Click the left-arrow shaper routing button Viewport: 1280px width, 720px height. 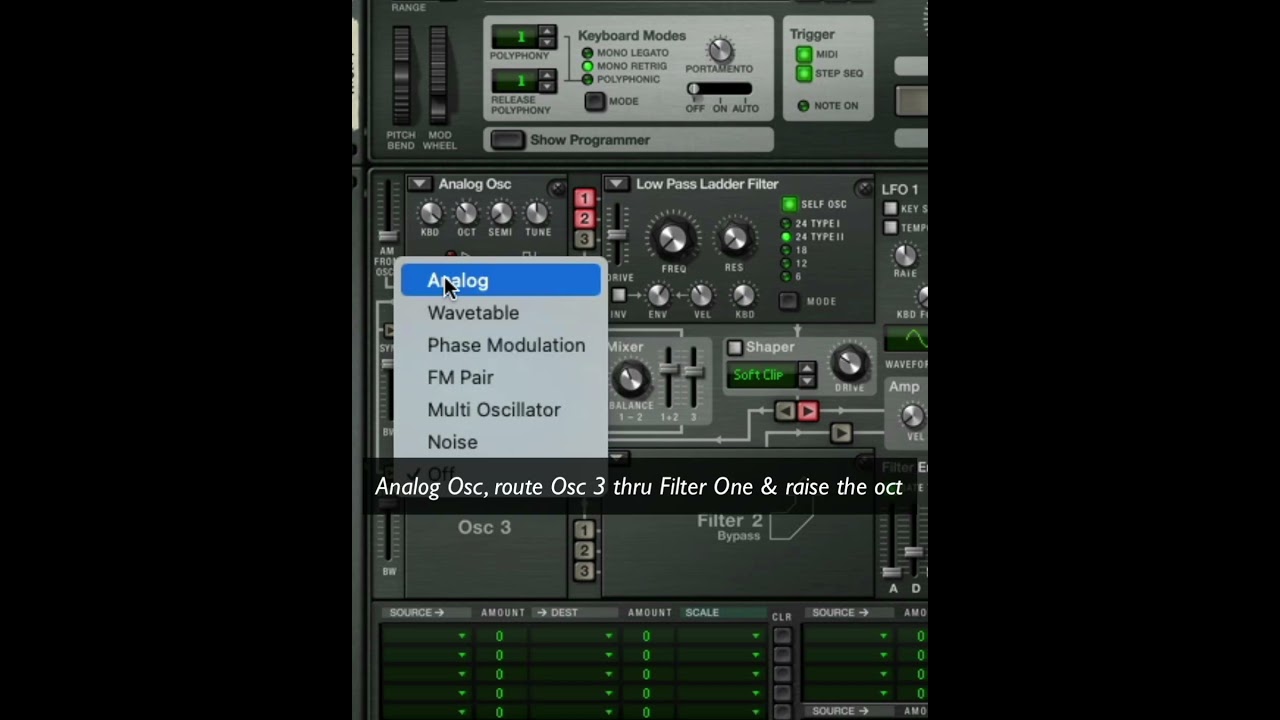click(x=785, y=411)
